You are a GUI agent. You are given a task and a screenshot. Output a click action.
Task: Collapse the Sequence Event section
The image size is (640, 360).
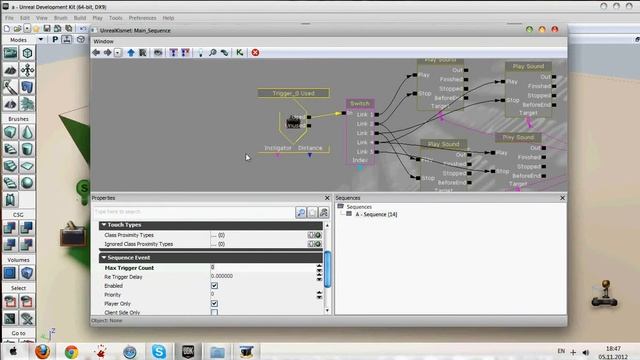[104, 258]
